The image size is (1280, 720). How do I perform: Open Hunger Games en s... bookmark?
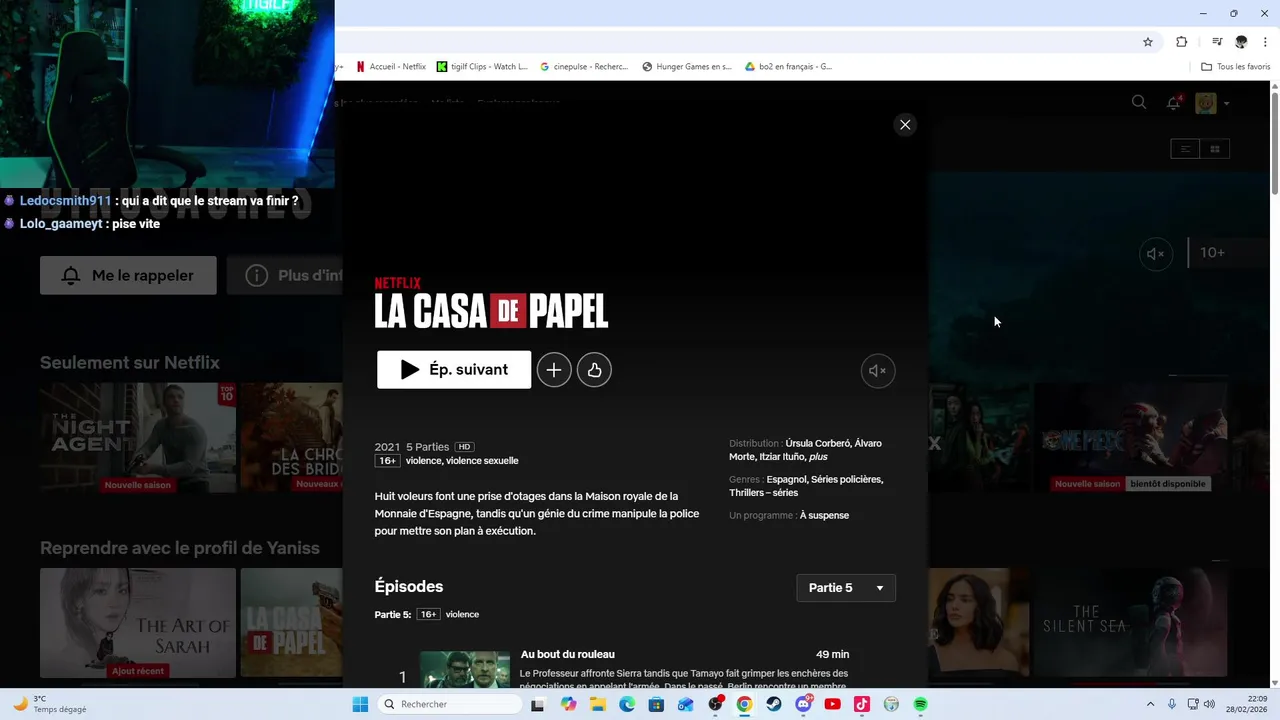(687, 67)
